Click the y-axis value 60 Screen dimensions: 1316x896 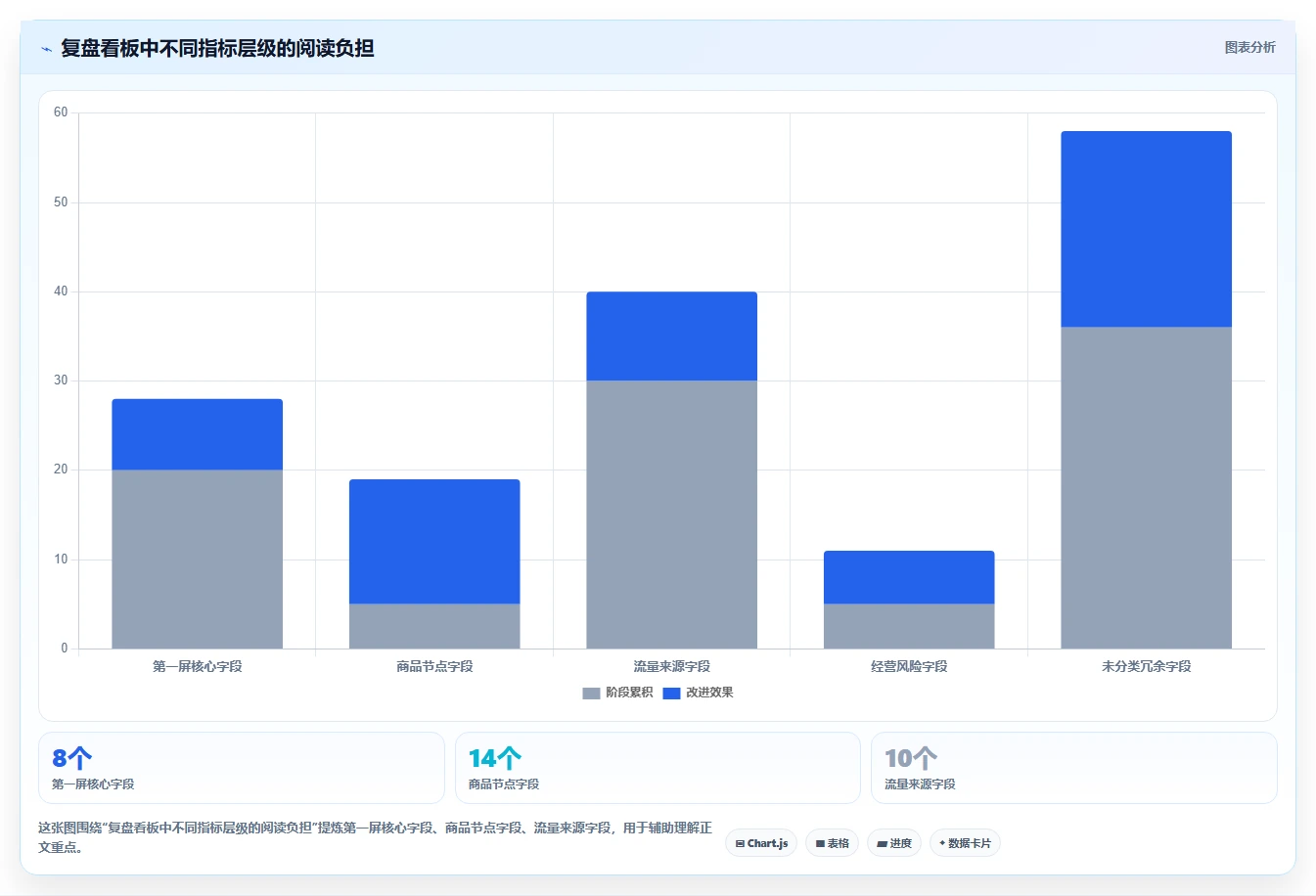pos(61,112)
